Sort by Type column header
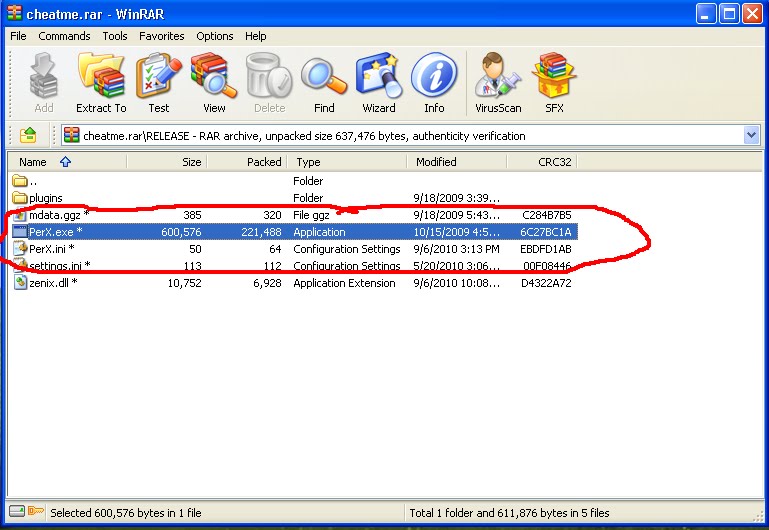The width and height of the screenshot is (769, 530). point(347,162)
